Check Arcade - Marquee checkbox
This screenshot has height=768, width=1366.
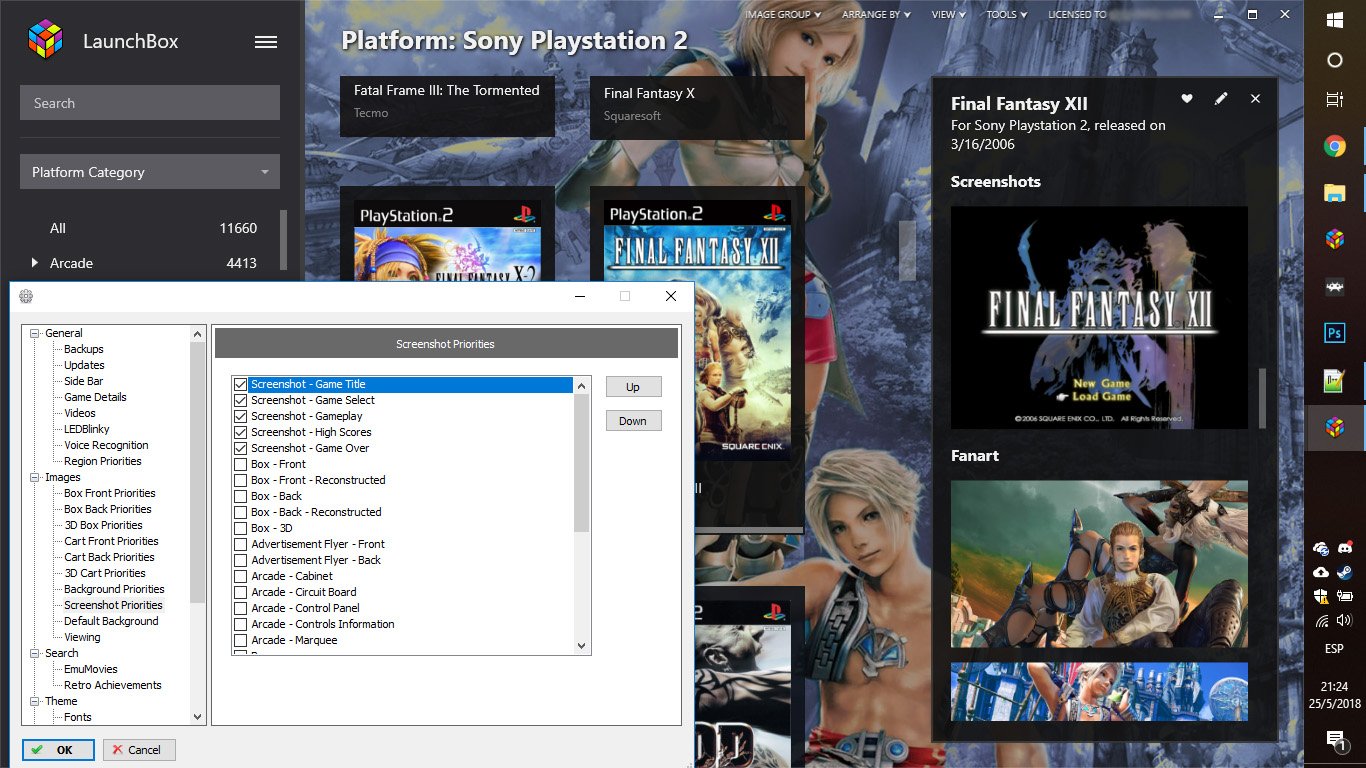click(240, 640)
